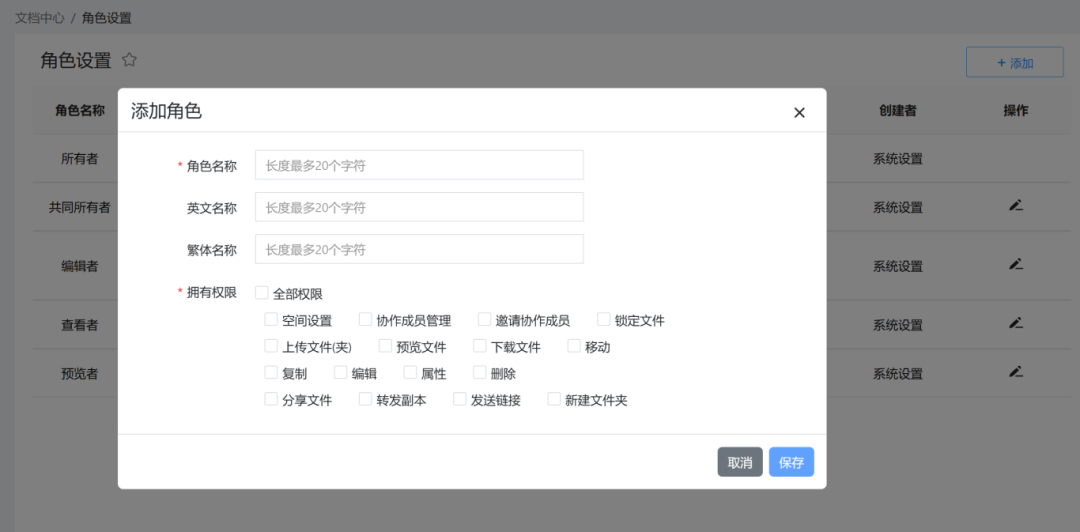Click the 角色名称 column header
The height and width of the screenshot is (532, 1080).
click(x=80, y=110)
